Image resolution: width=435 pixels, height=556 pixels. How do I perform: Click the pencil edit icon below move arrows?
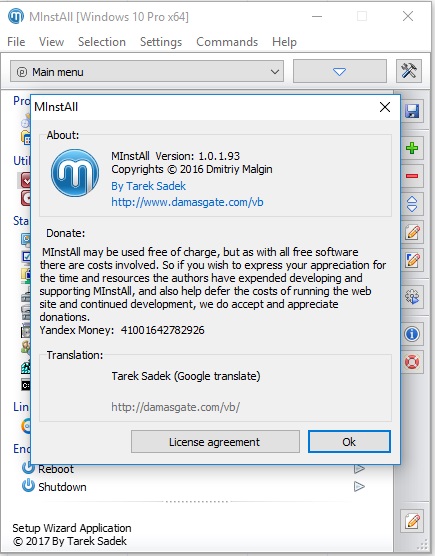click(x=412, y=232)
